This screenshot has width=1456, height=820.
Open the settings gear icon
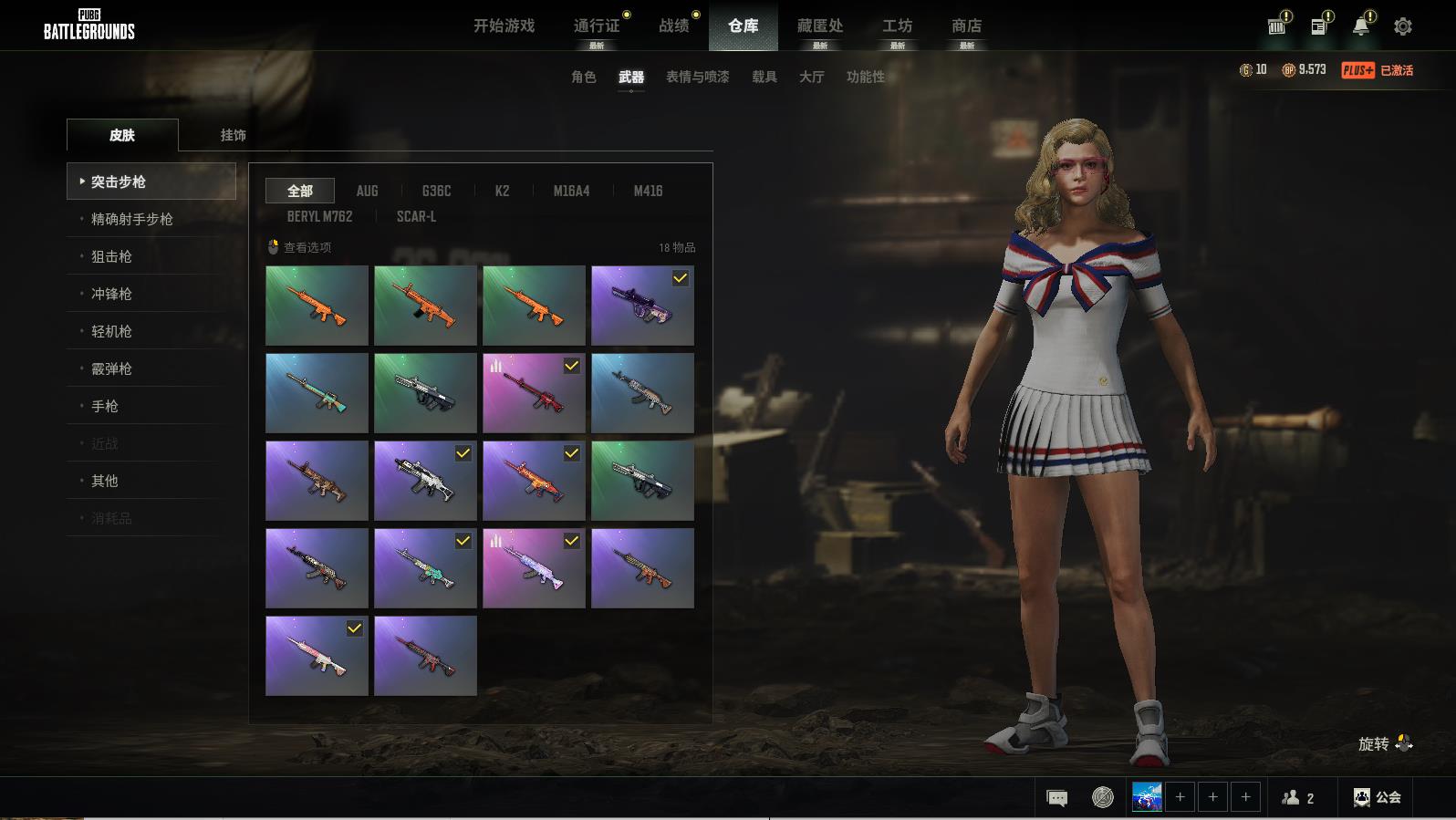click(x=1403, y=26)
